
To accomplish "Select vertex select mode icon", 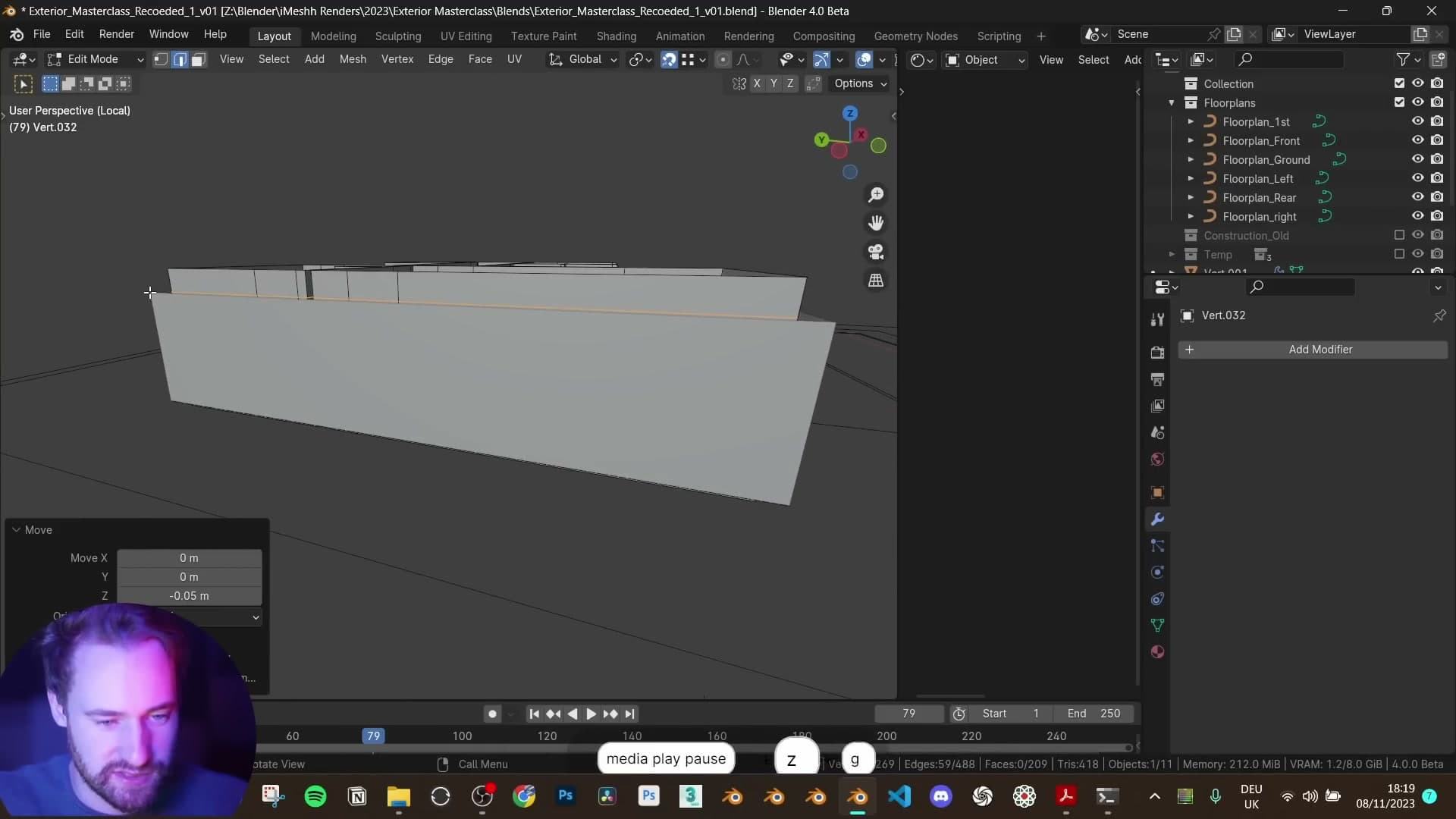I will (x=161, y=60).
